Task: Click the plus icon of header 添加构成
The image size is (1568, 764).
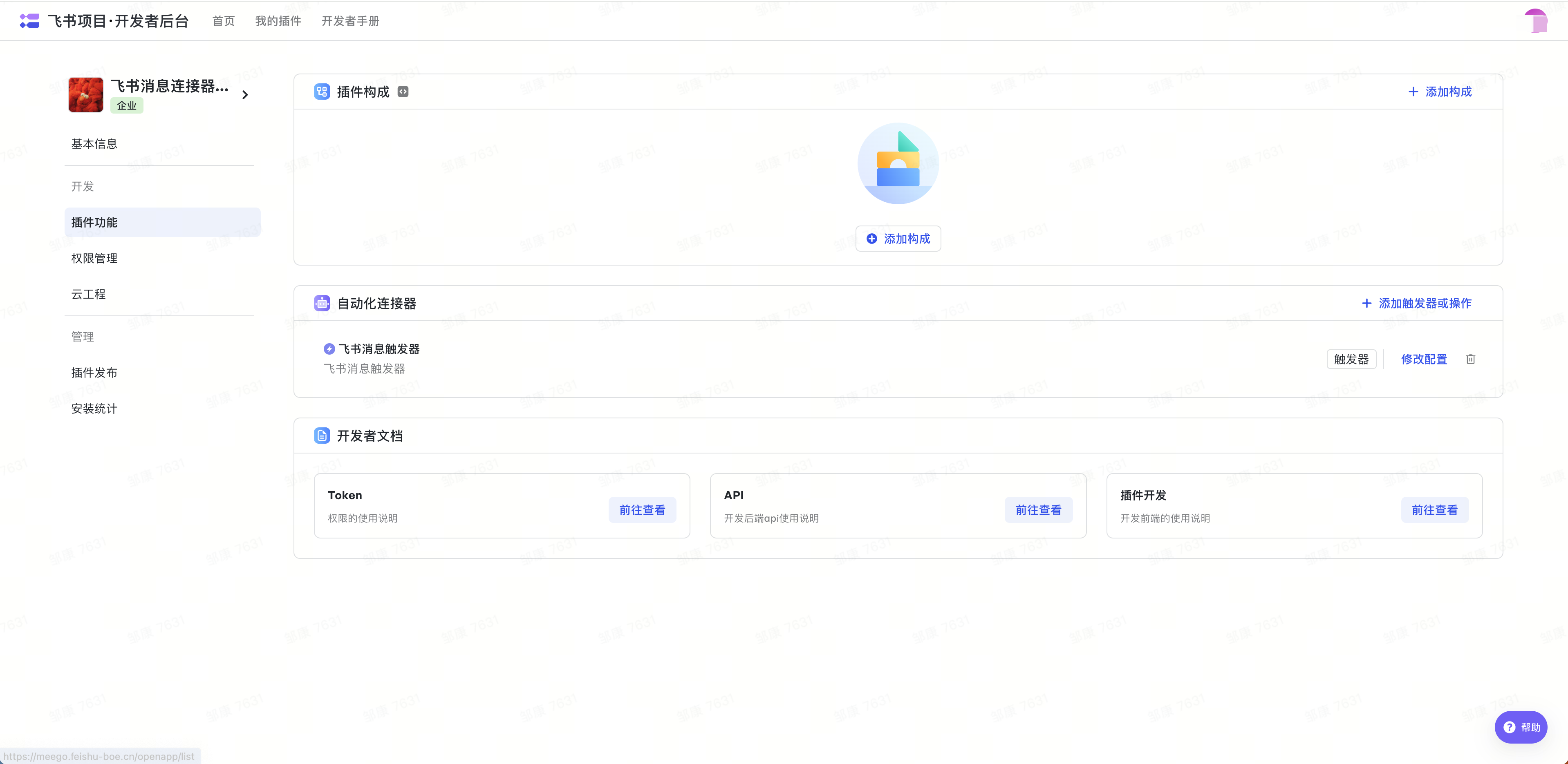Action: pyautogui.click(x=1413, y=92)
